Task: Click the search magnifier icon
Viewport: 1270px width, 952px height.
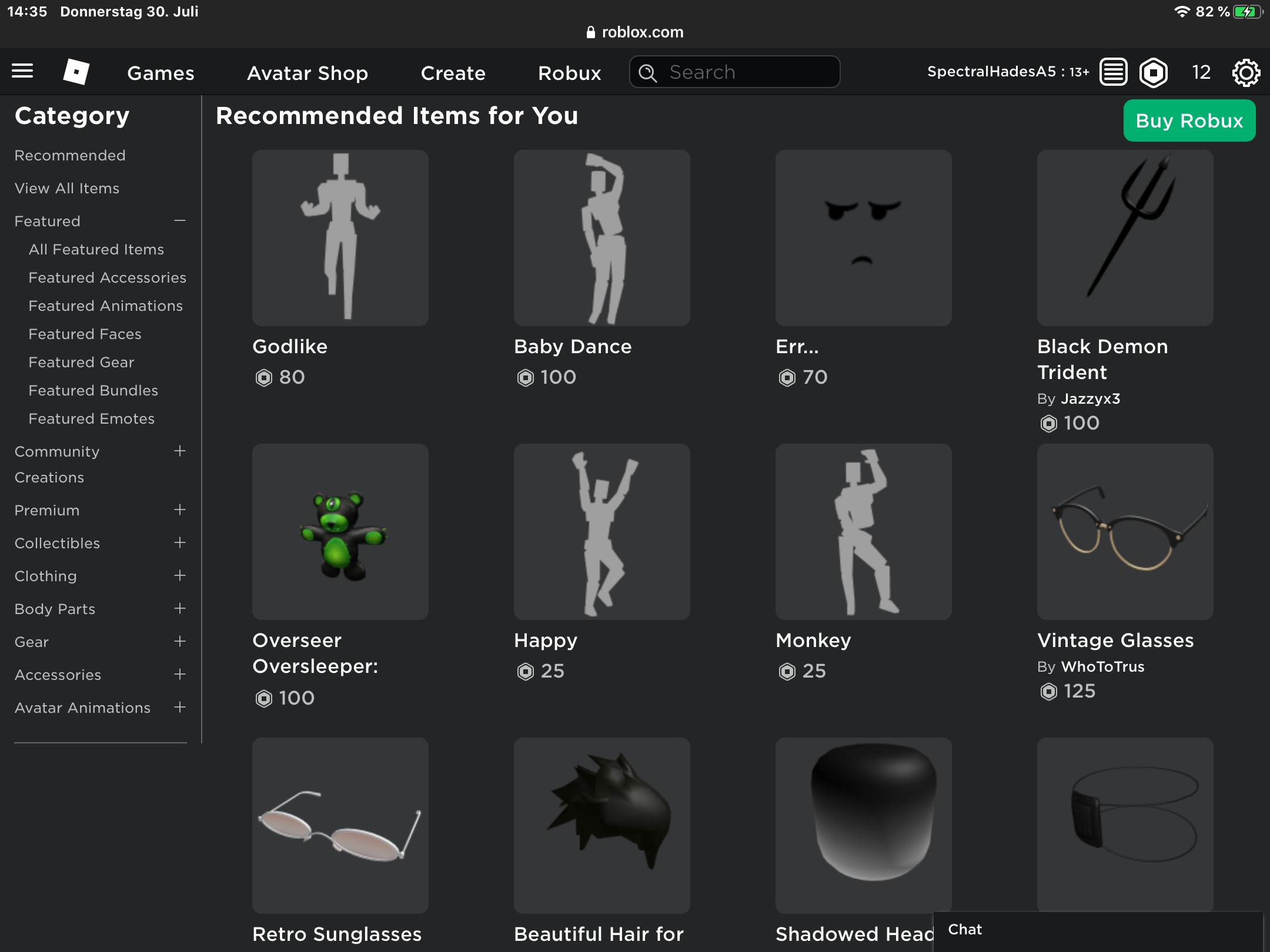Action: pos(648,72)
